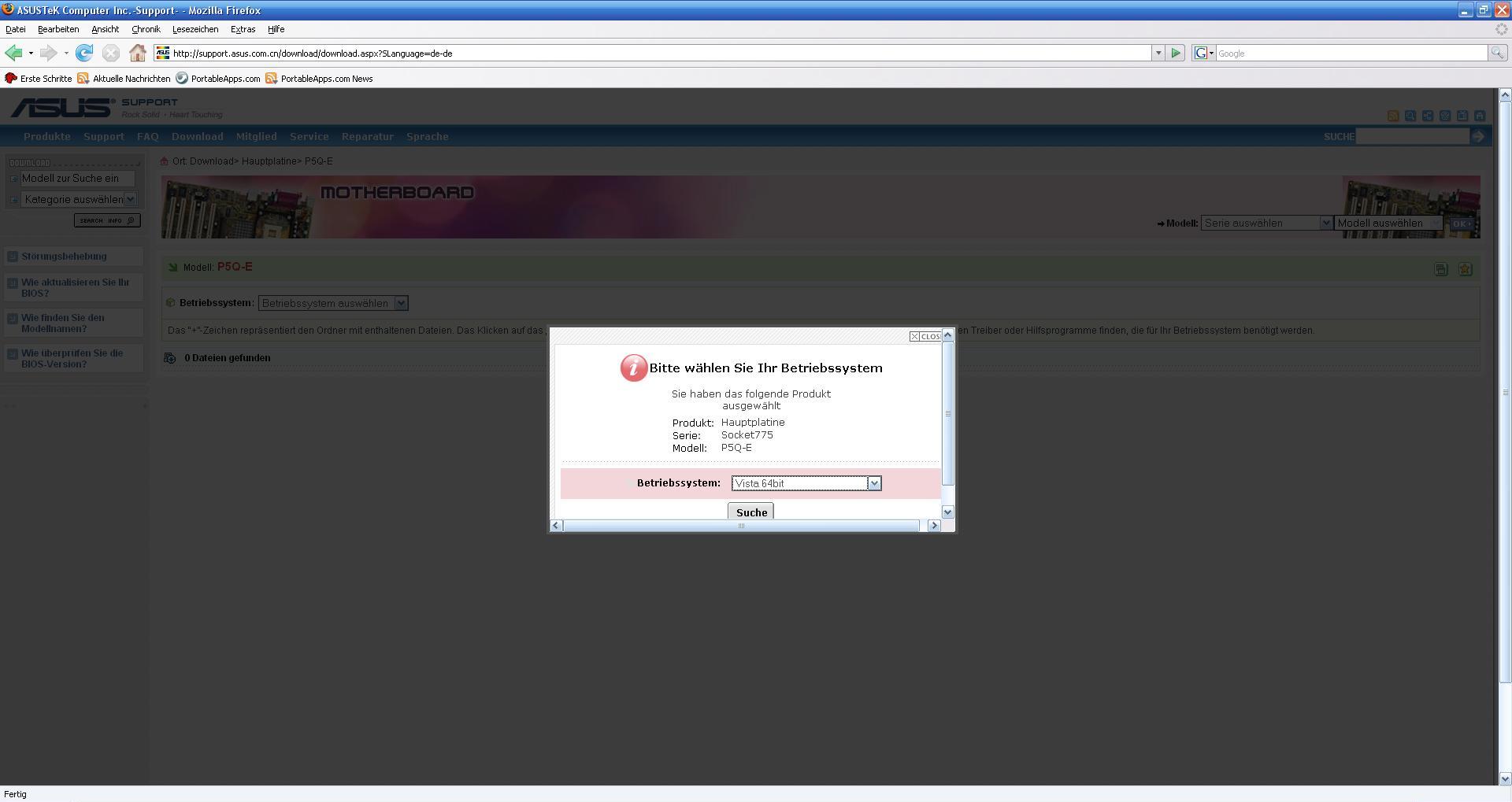Open the Sprache nav item
The image size is (1512, 802).
click(428, 136)
